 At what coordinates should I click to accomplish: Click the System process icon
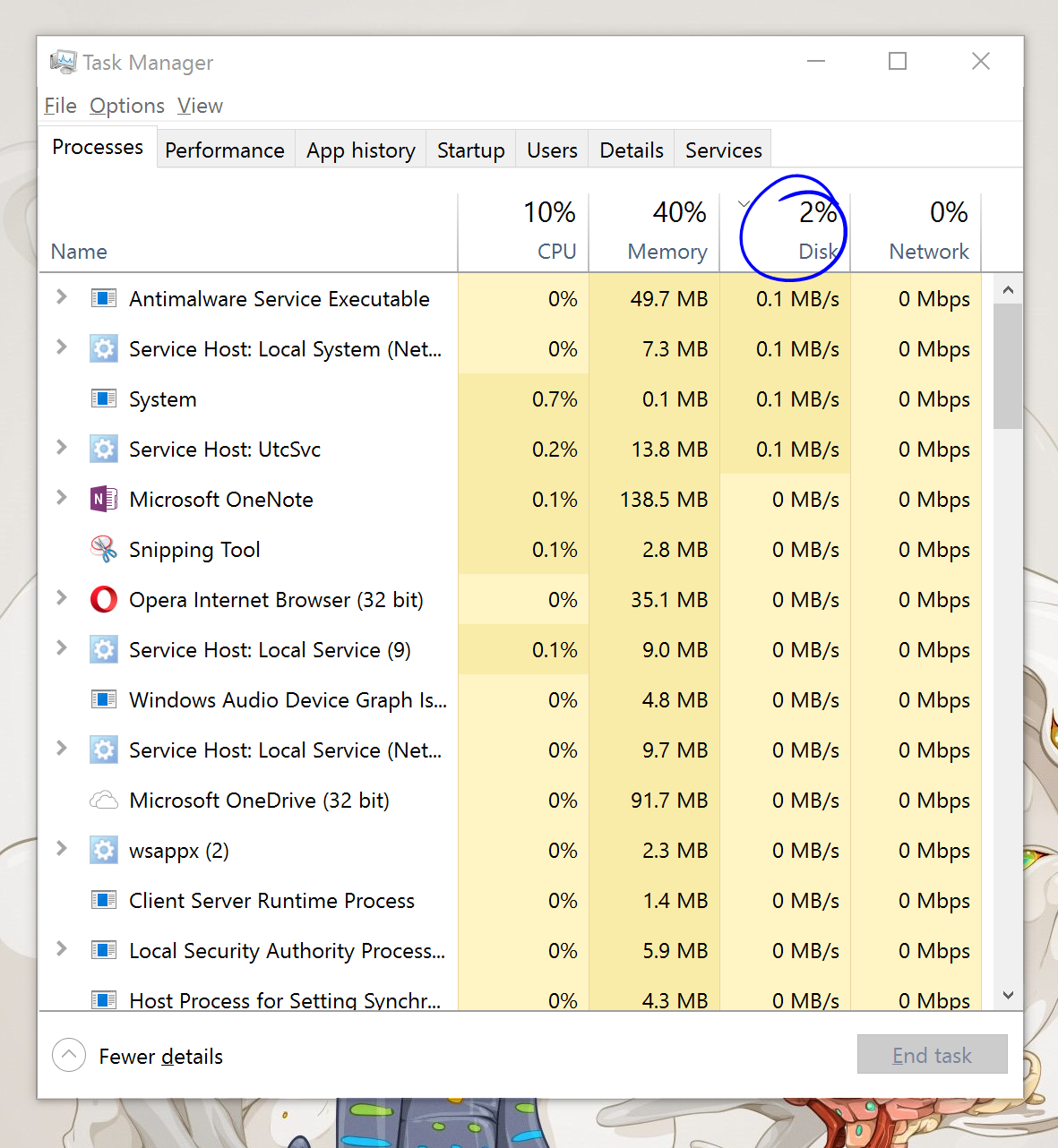pos(104,398)
